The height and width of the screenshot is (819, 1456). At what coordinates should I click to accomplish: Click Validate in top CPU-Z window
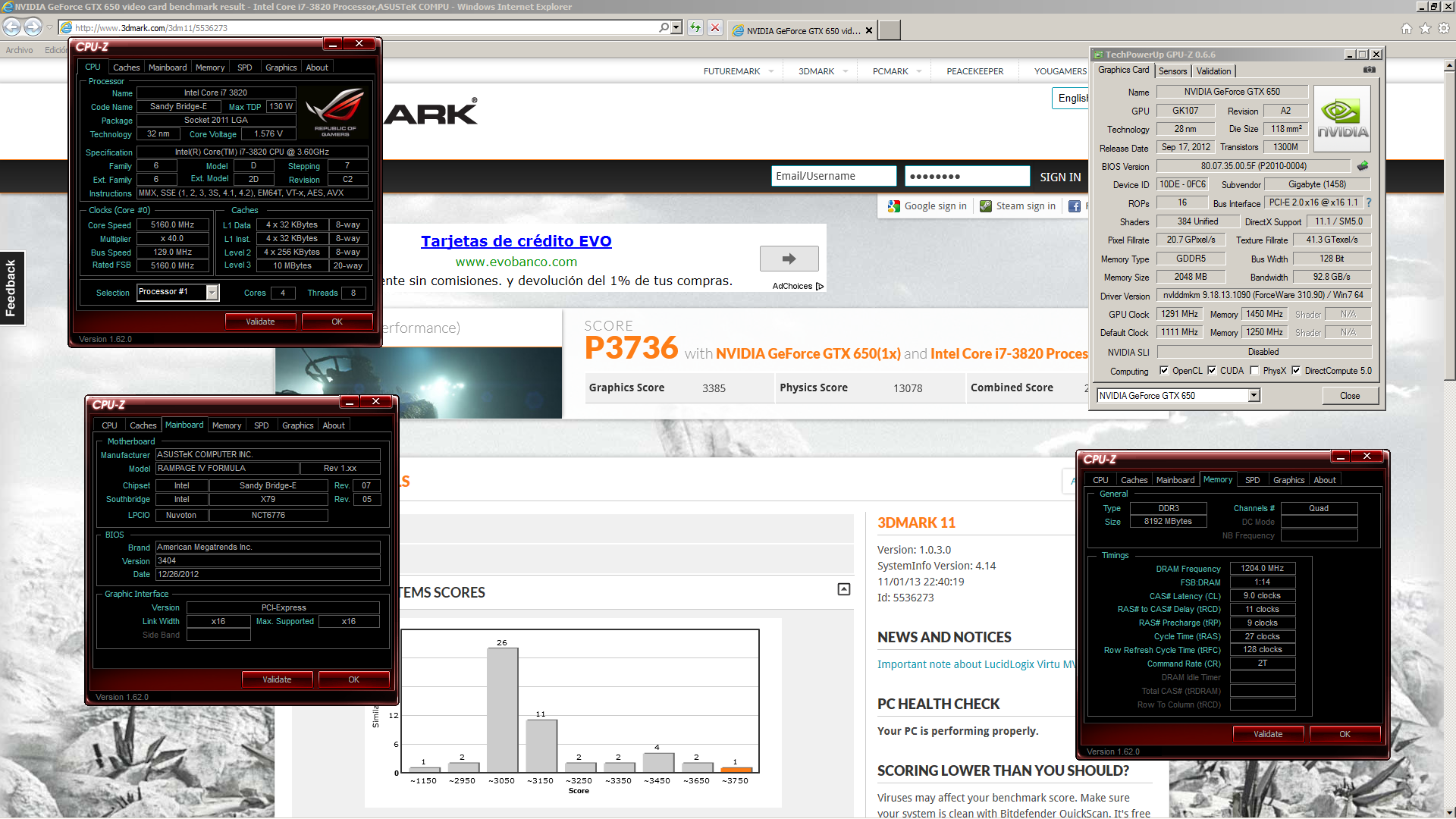click(x=260, y=322)
